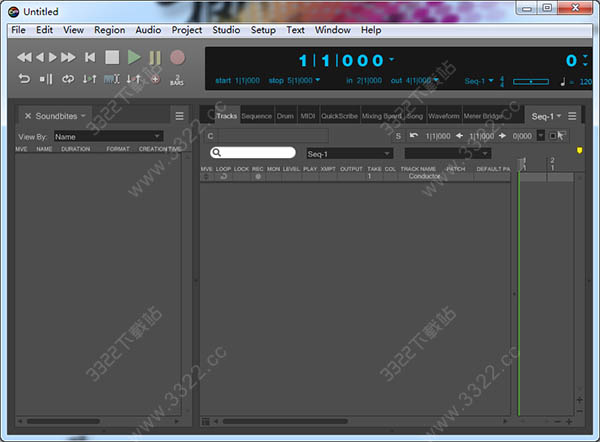Toggle the 2 bars countoff button

[x=177, y=79]
